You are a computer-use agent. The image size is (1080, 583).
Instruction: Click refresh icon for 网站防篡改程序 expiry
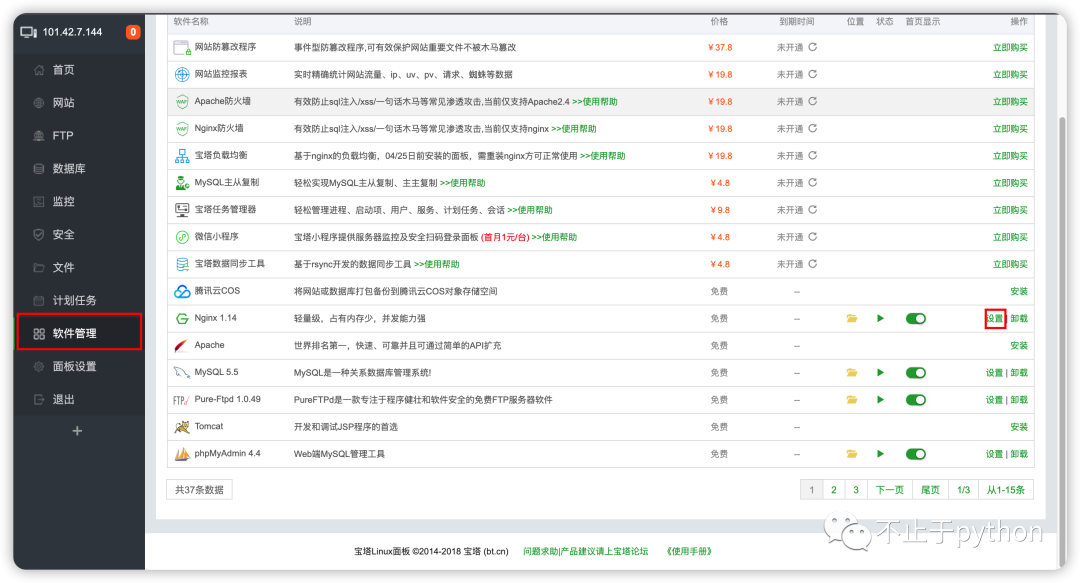pyautogui.click(x=813, y=47)
